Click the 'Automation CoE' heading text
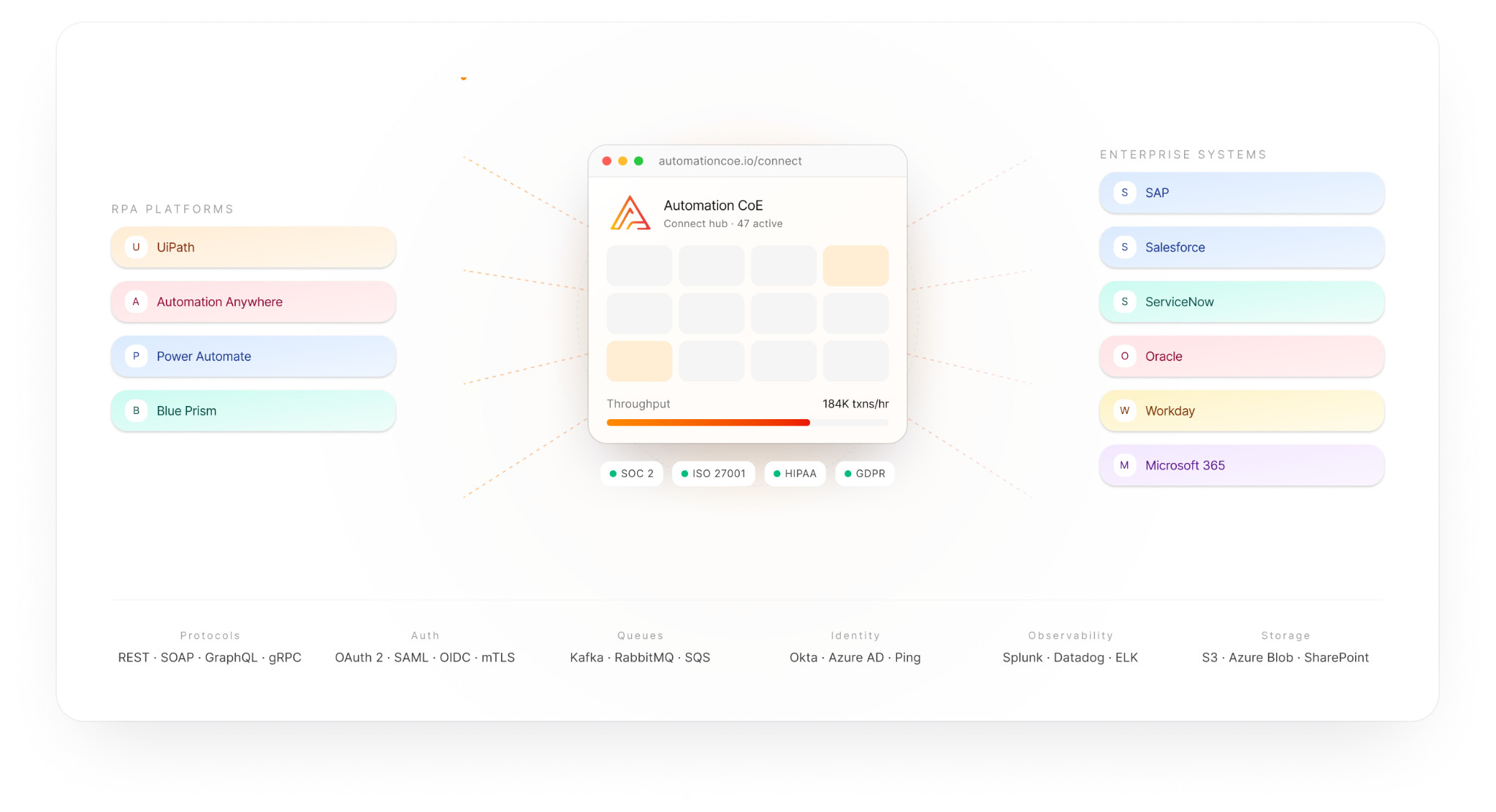1496x812 pixels. pos(713,205)
